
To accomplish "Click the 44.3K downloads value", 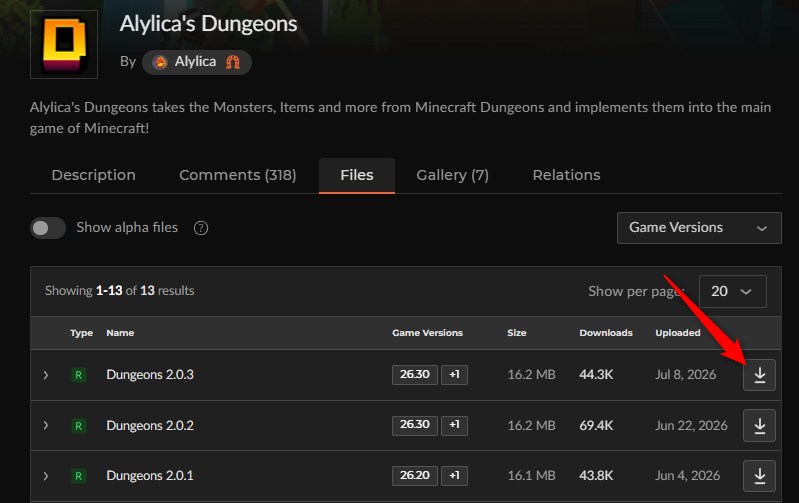I will tap(596, 375).
